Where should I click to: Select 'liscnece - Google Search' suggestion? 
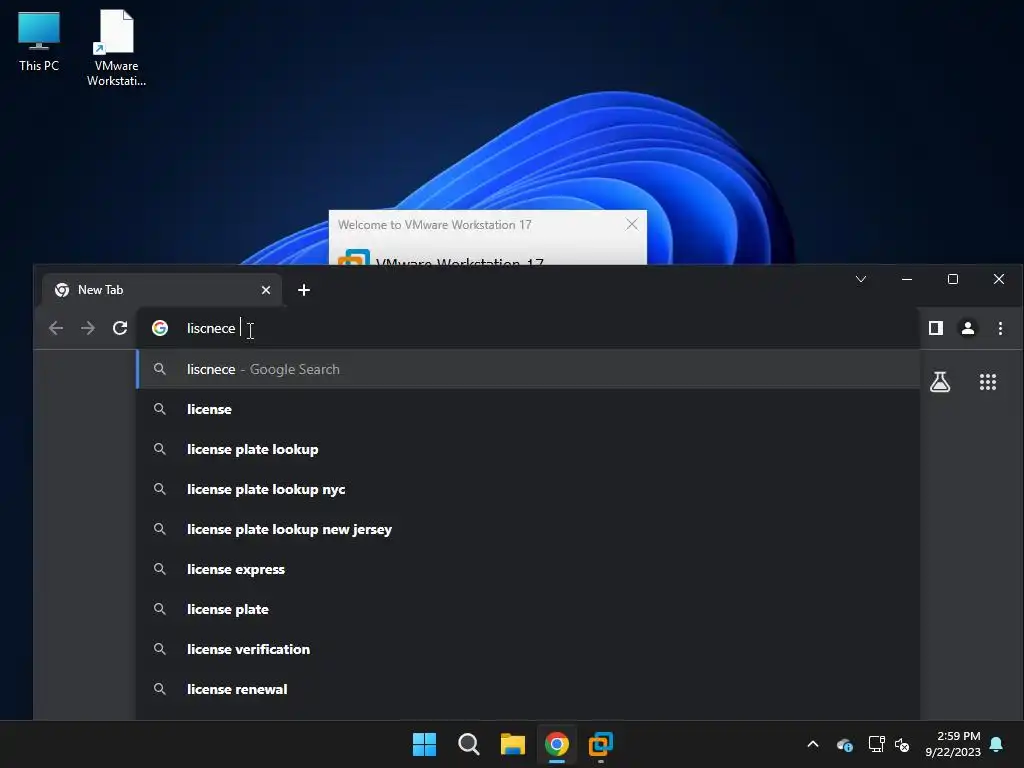(x=528, y=369)
